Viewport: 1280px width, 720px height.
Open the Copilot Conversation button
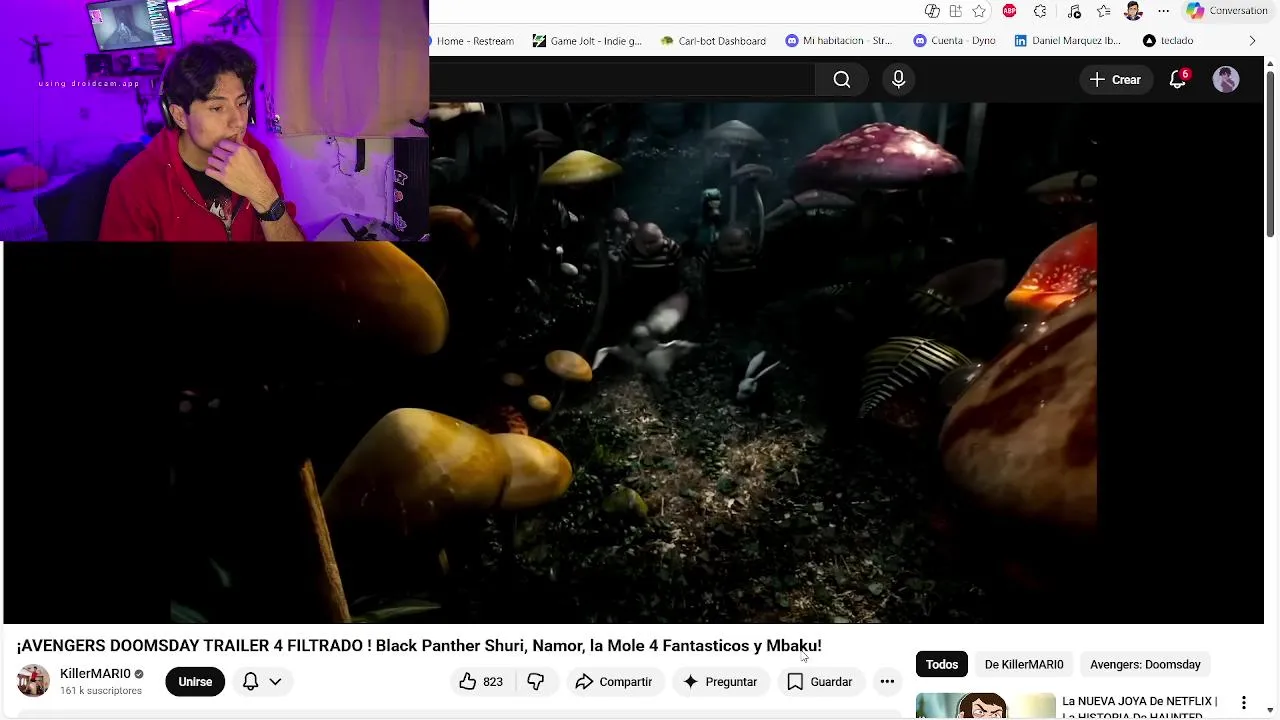click(1227, 11)
